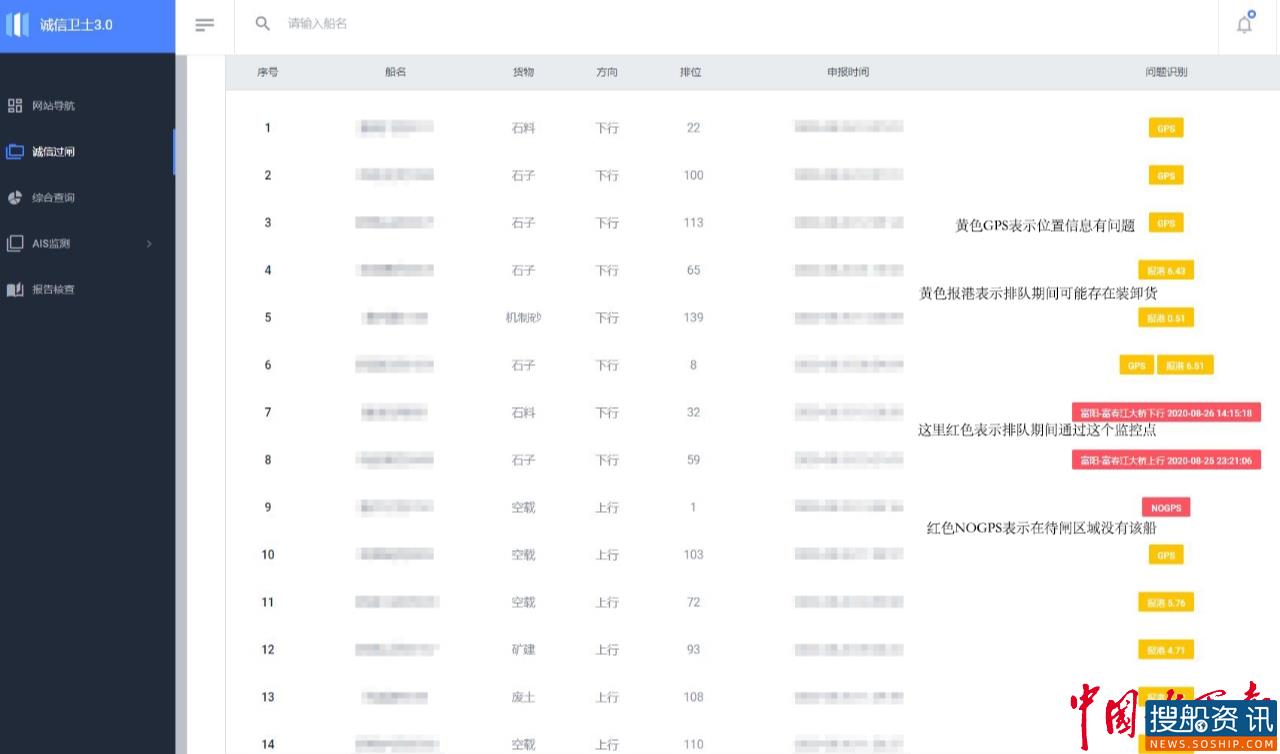Viewport: 1280px width, 754px height.
Task: Click the 报港 6.43 tag
Action: [x=1166, y=271]
